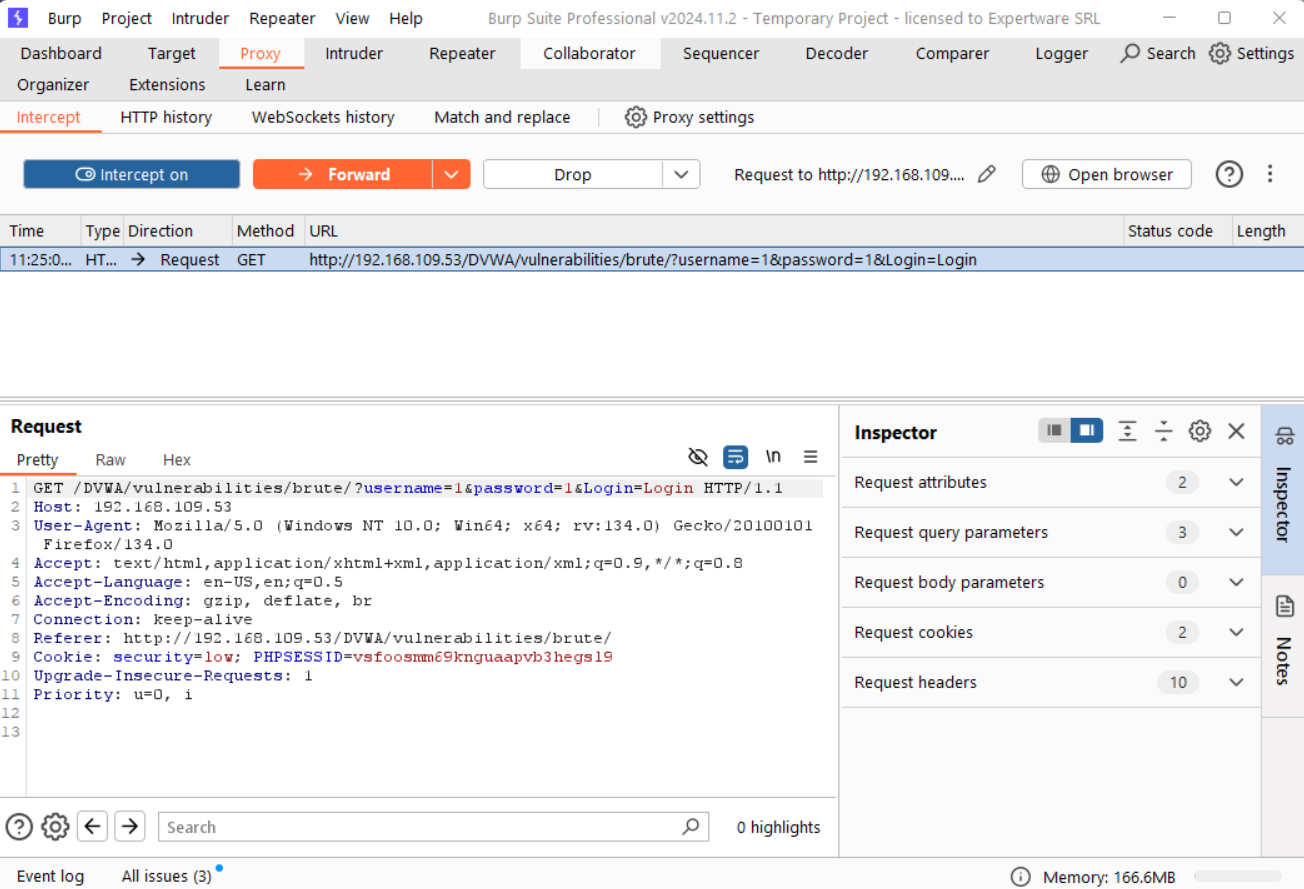Click the help question mark icon beside Open browser
This screenshot has height=889, width=1304.
click(1229, 174)
